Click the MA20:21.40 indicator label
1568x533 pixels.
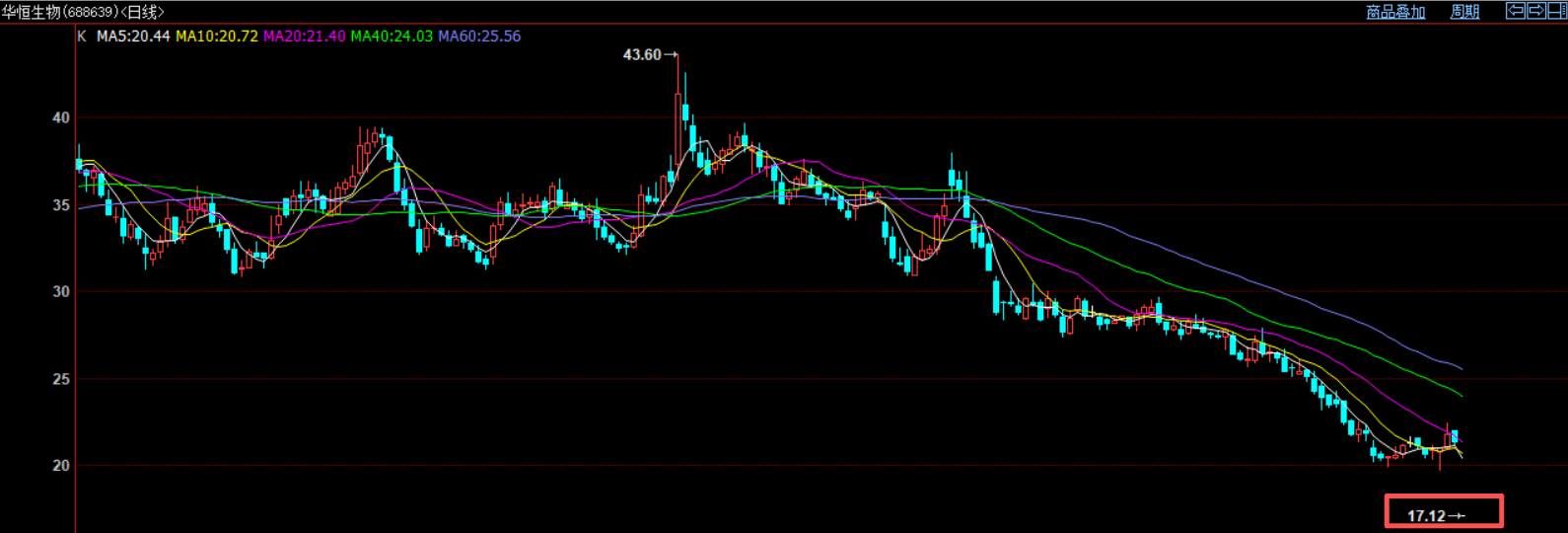[x=305, y=37]
